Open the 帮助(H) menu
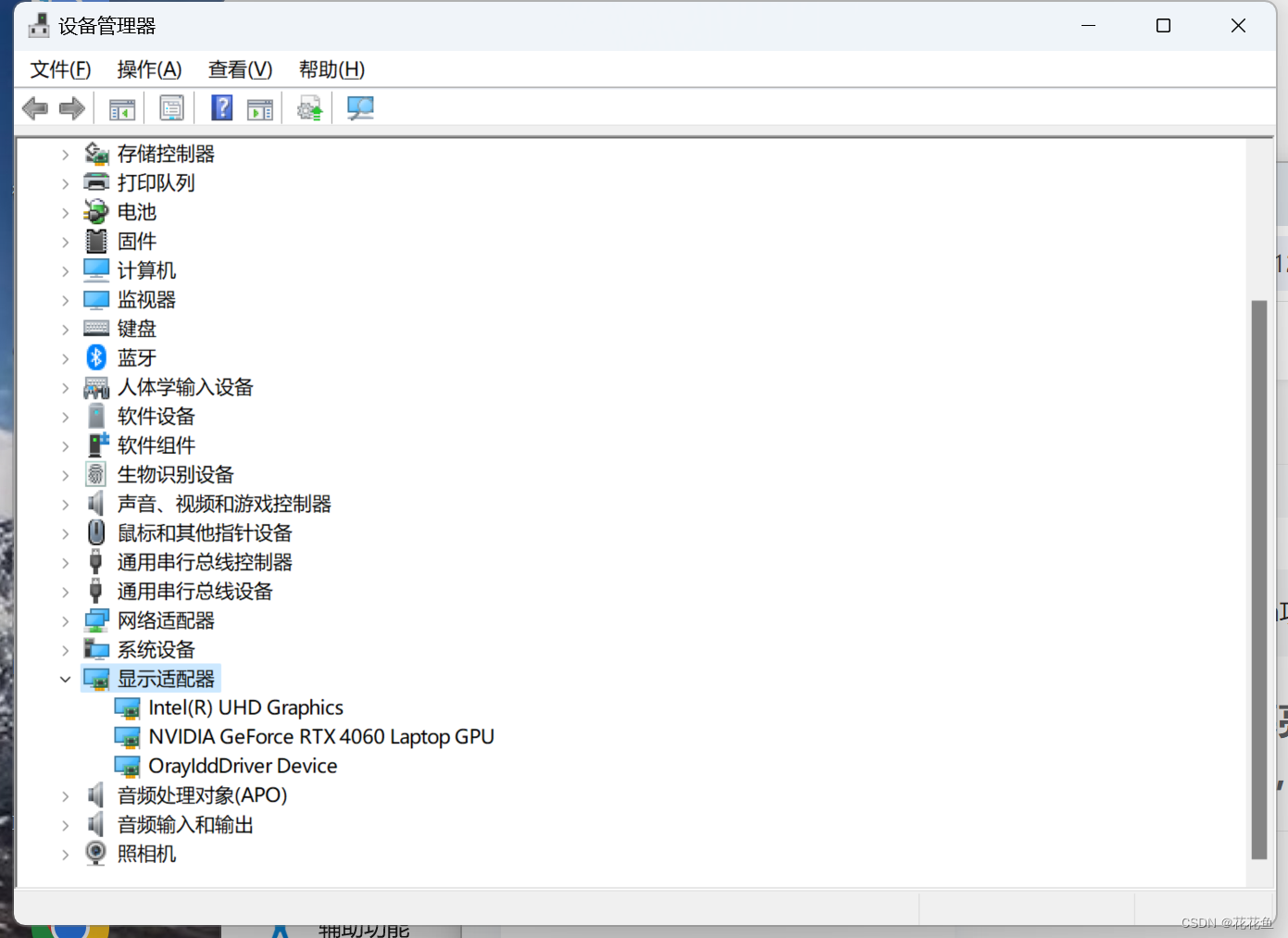This screenshot has width=1288, height=938. point(331,69)
